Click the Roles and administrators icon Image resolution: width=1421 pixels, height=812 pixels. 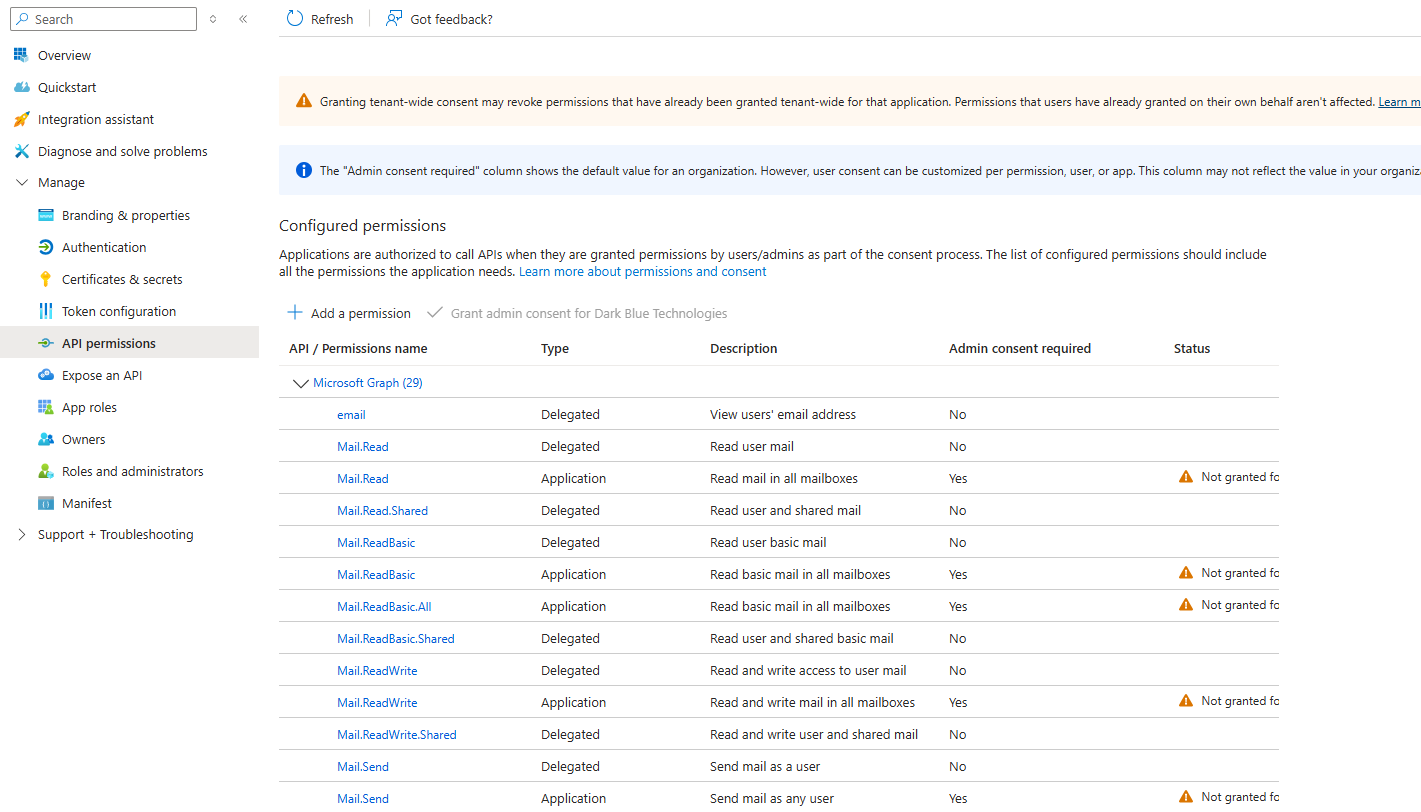point(45,471)
